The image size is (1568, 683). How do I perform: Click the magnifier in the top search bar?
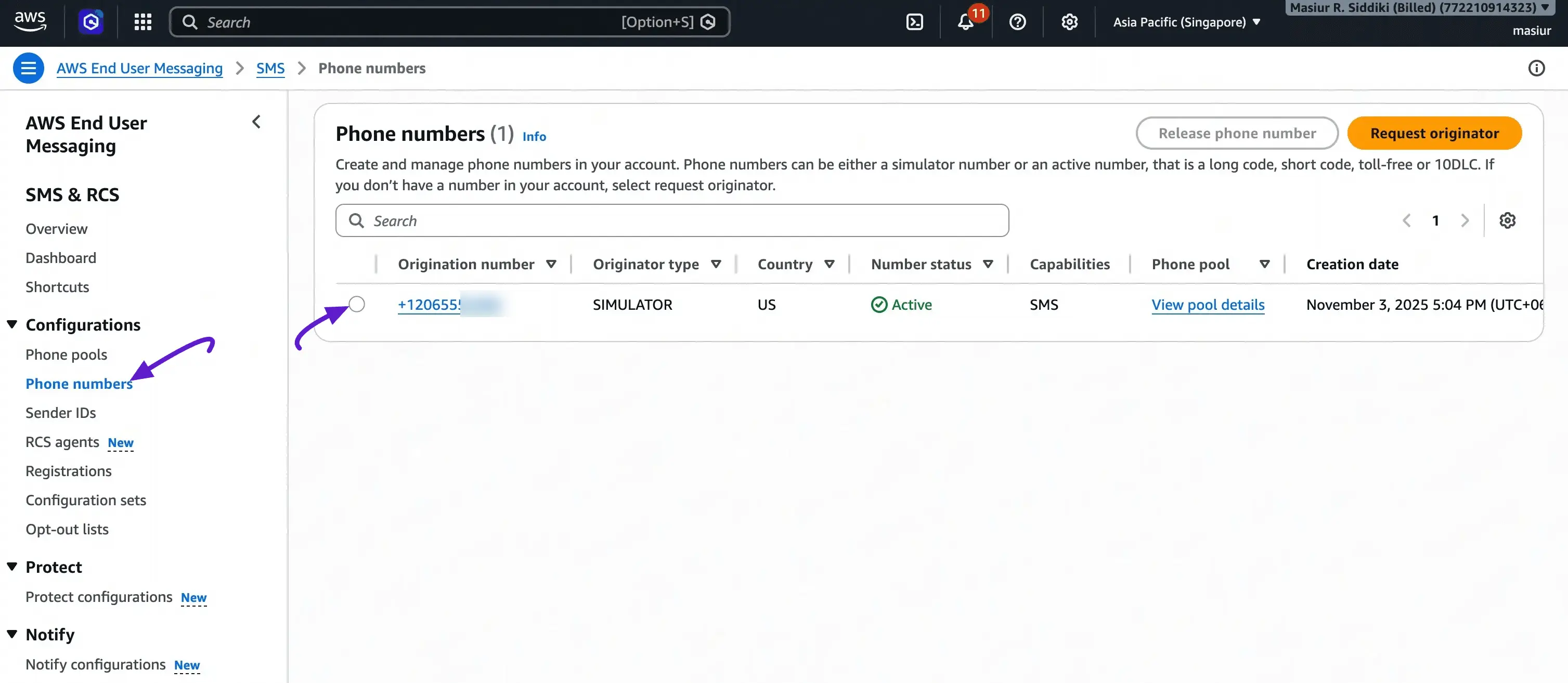[190, 22]
